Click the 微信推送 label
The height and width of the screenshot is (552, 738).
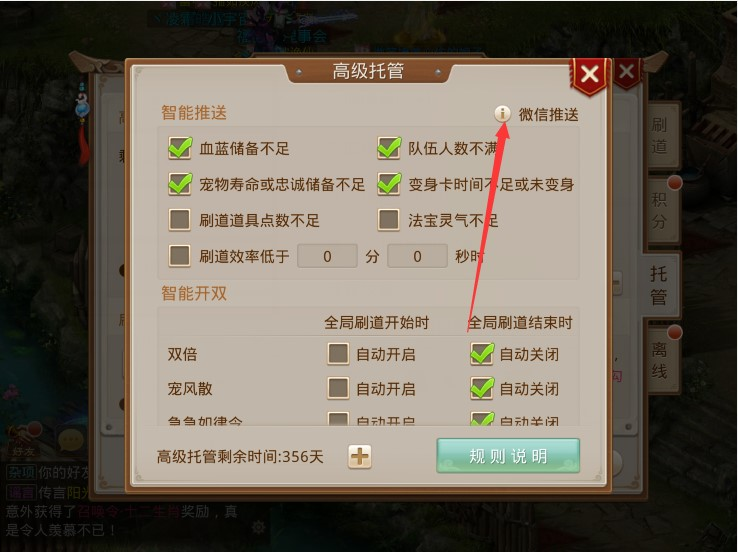coord(548,114)
